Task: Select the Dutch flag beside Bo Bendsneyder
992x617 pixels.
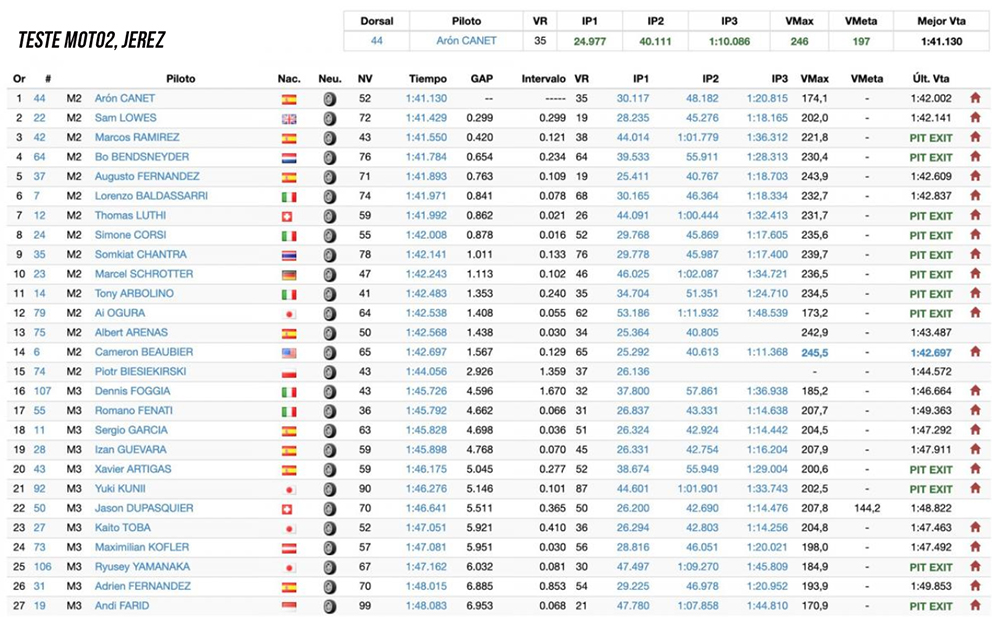Action: pyautogui.click(x=289, y=157)
